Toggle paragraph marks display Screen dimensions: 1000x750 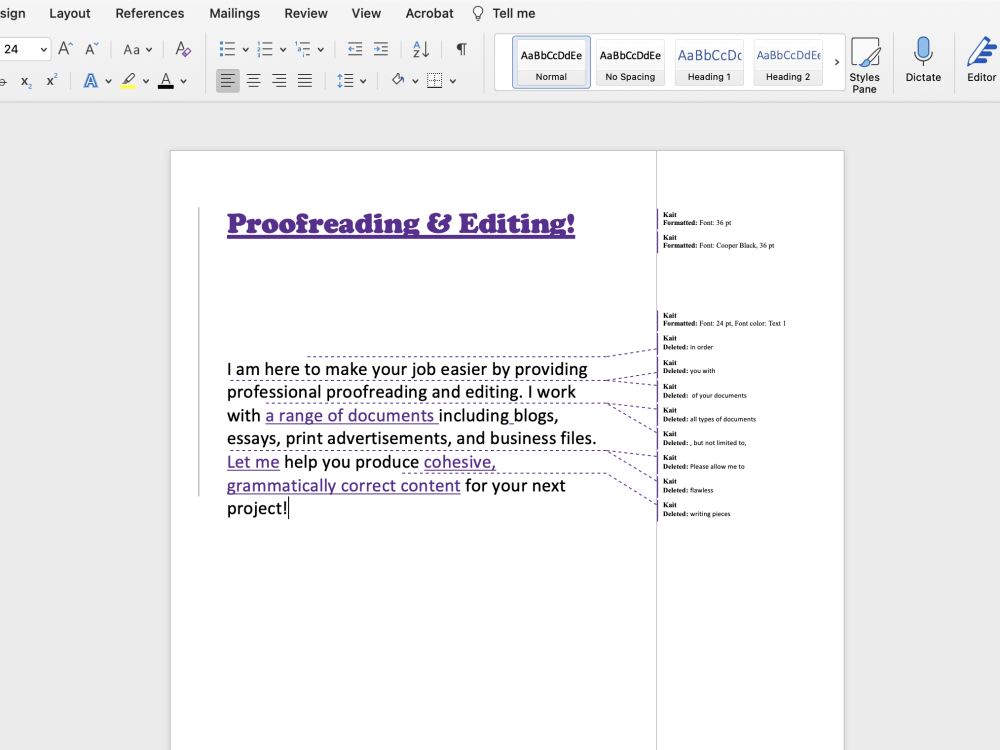point(461,49)
